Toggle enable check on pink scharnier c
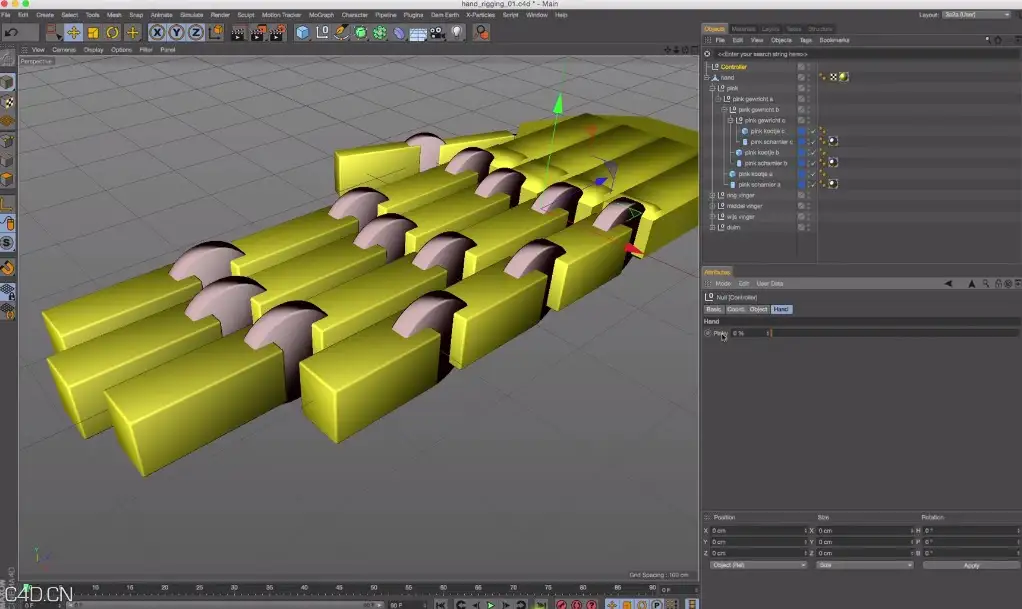 (x=812, y=141)
